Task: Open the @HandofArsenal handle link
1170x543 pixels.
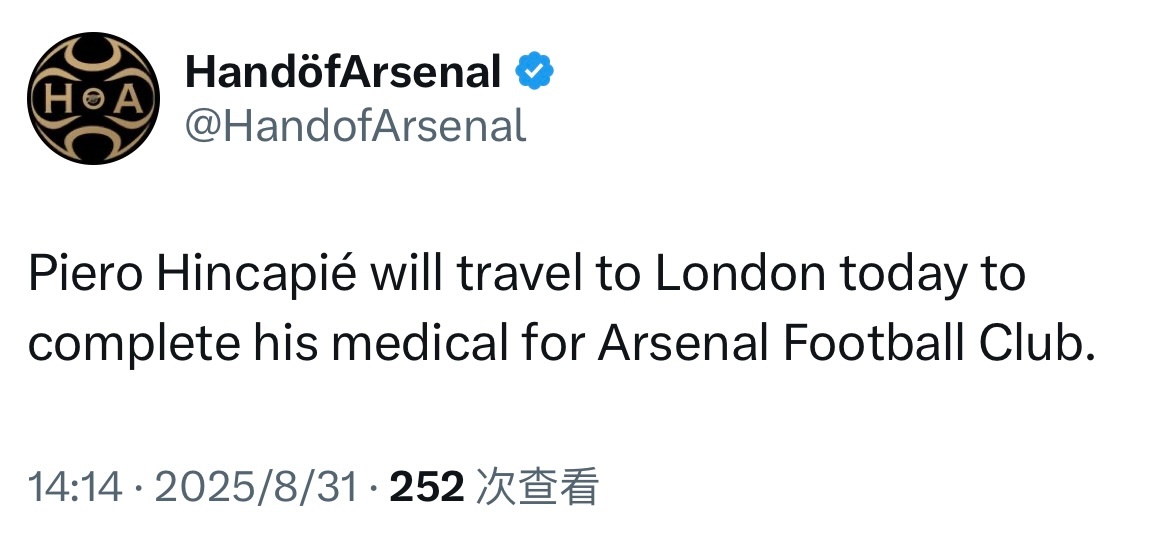Action: pos(355,126)
